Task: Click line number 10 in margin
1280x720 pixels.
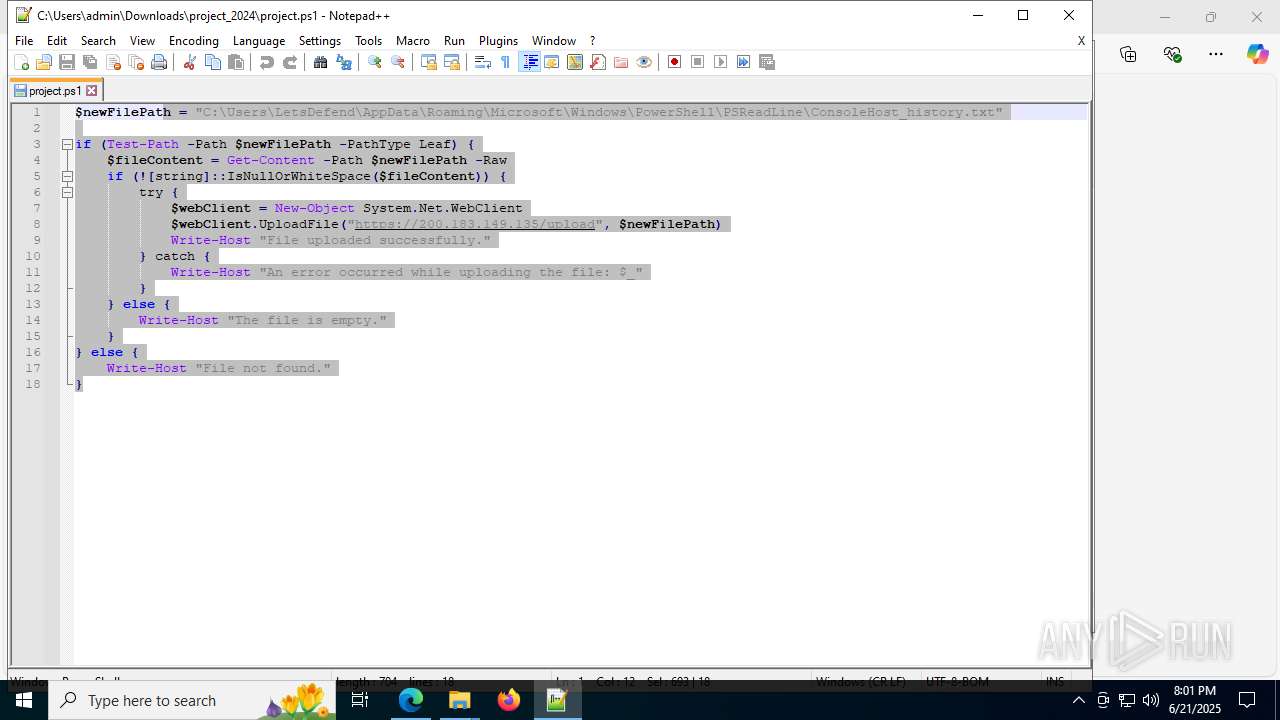Action: (x=33, y=256)
